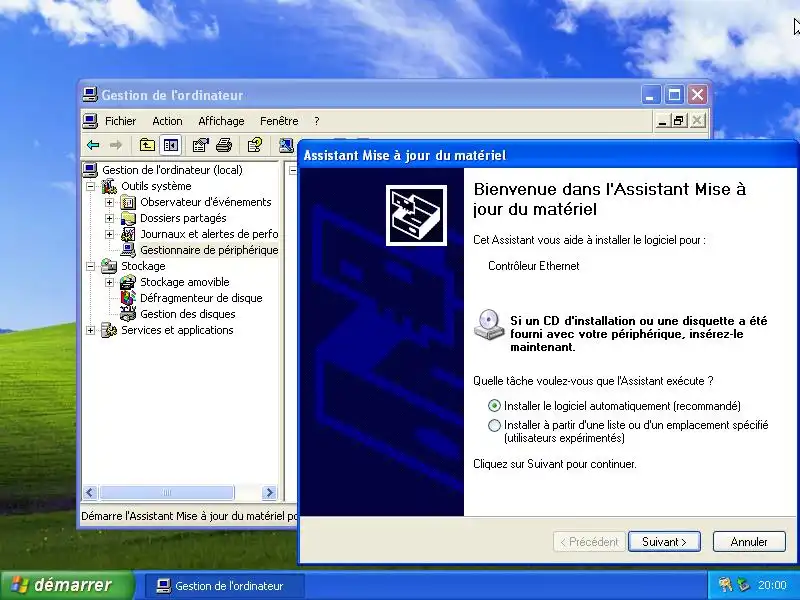The width and height of the screenshot is (800, 600).
Task: Open the ? help menu
Action: click(x=317, y=121)
